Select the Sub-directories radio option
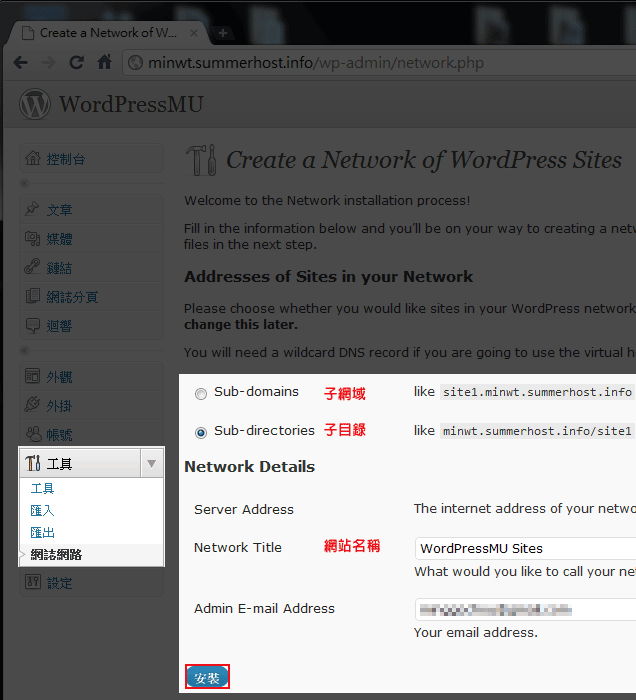Image resolution: width=636 pixels, height=700 pixels. coord(201,433)
